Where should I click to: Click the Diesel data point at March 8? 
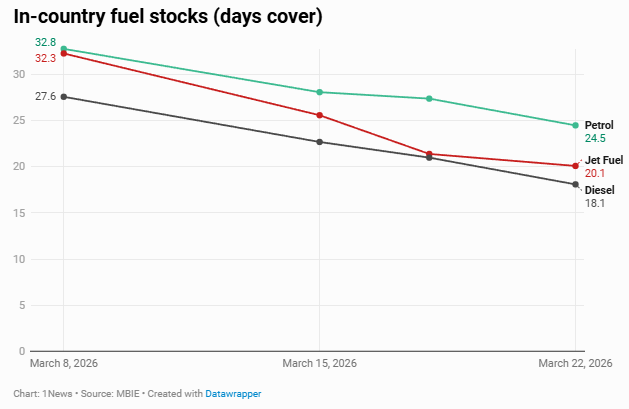click(x=64, y=97)
